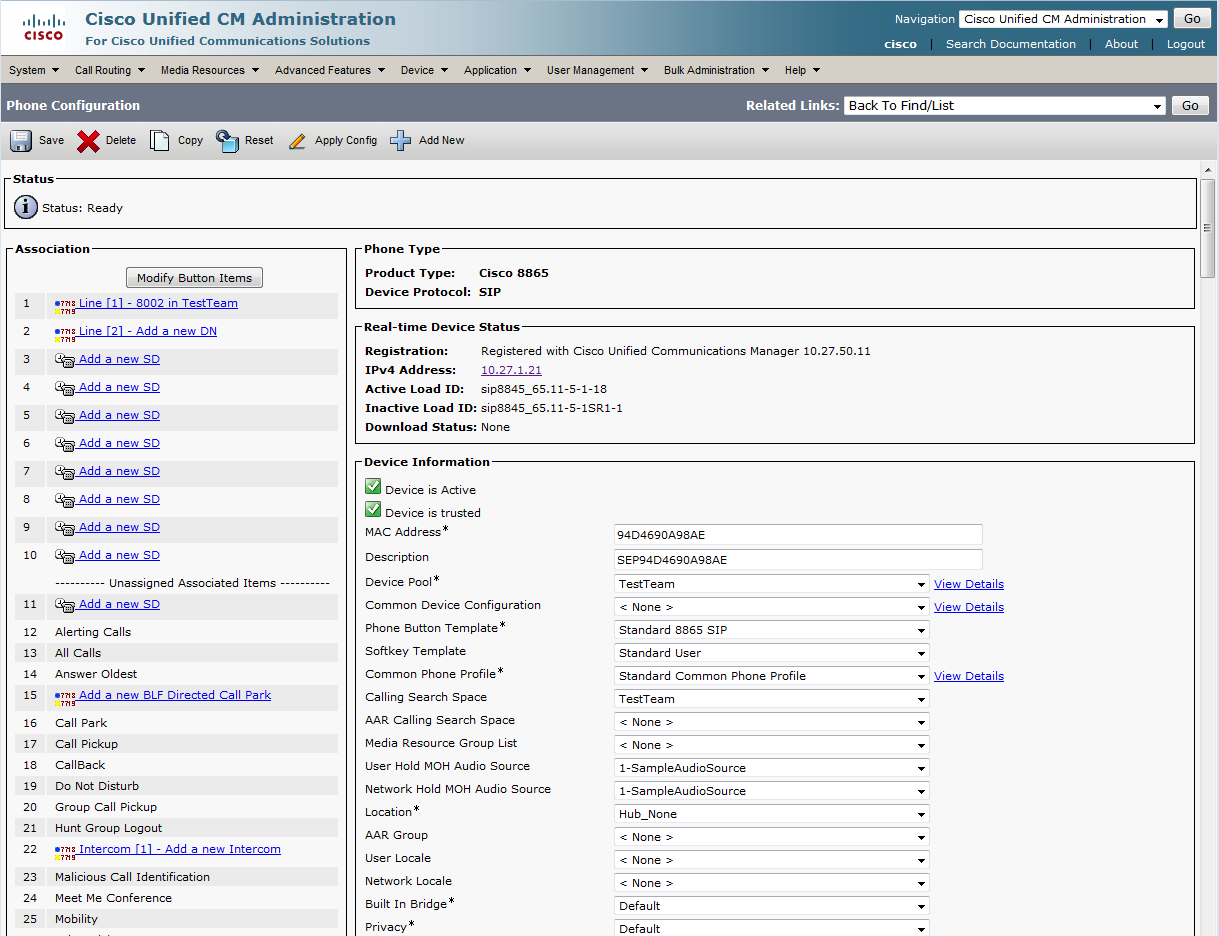Screen dimensions: 1219x936
Task: Click the Status information icon
Action: click(26, 208)
